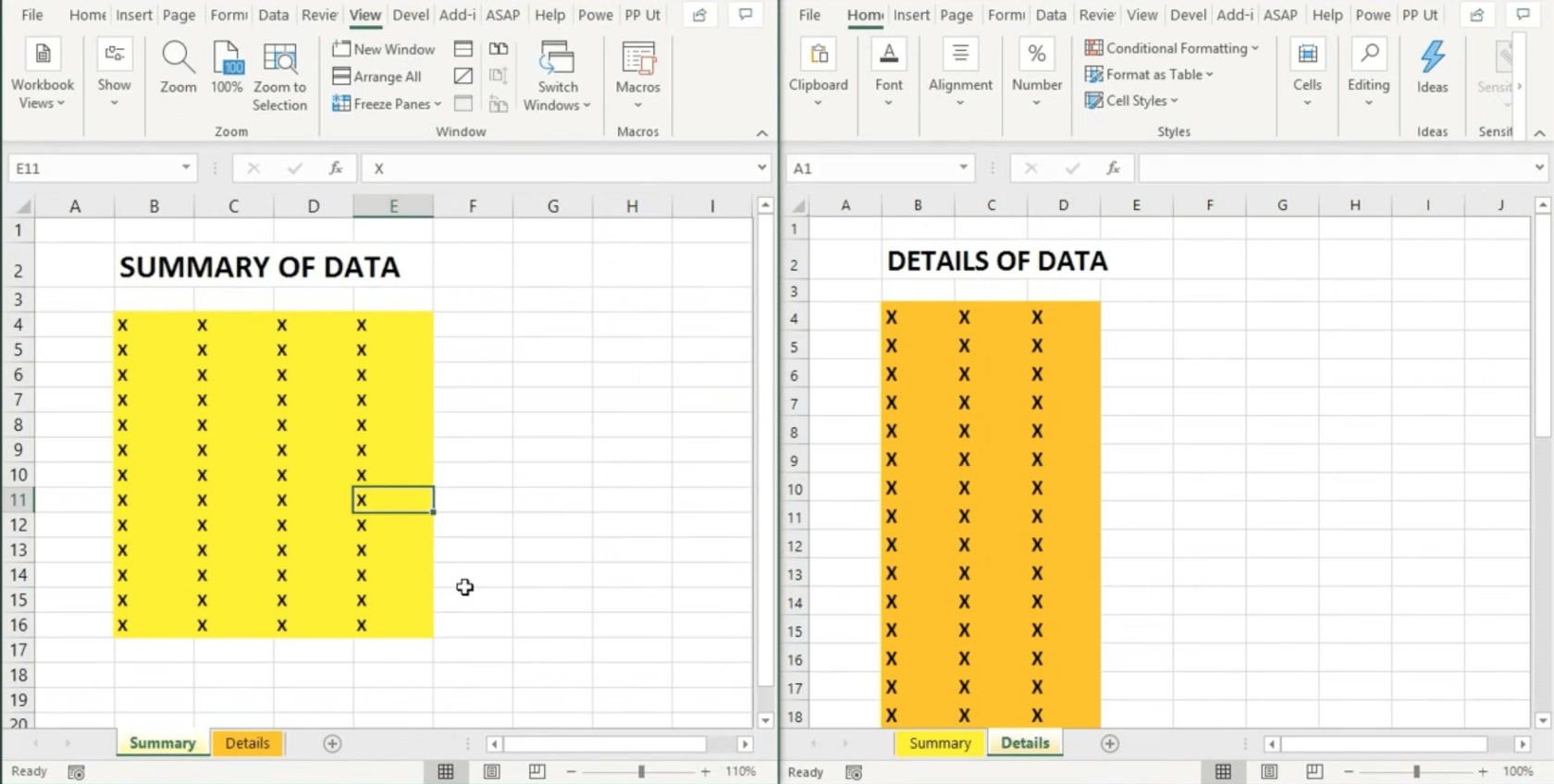Viewport: 1554px width, 784px height.
Task: Click the Ideas lightning icon
Action: (x=1432, y=57)
